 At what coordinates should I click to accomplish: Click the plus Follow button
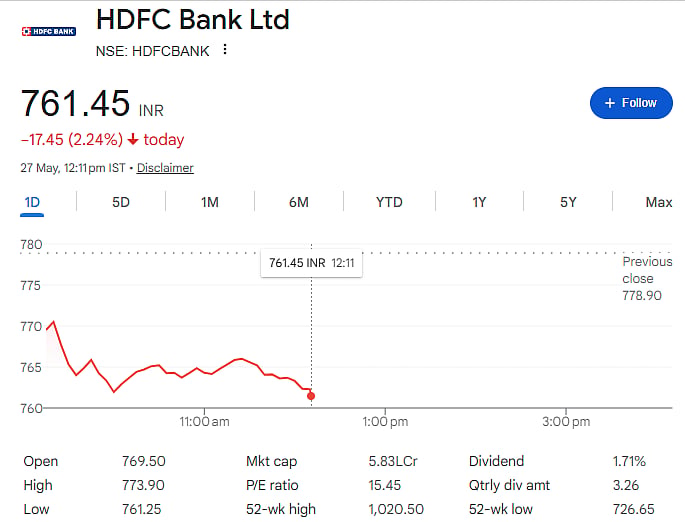631,103
